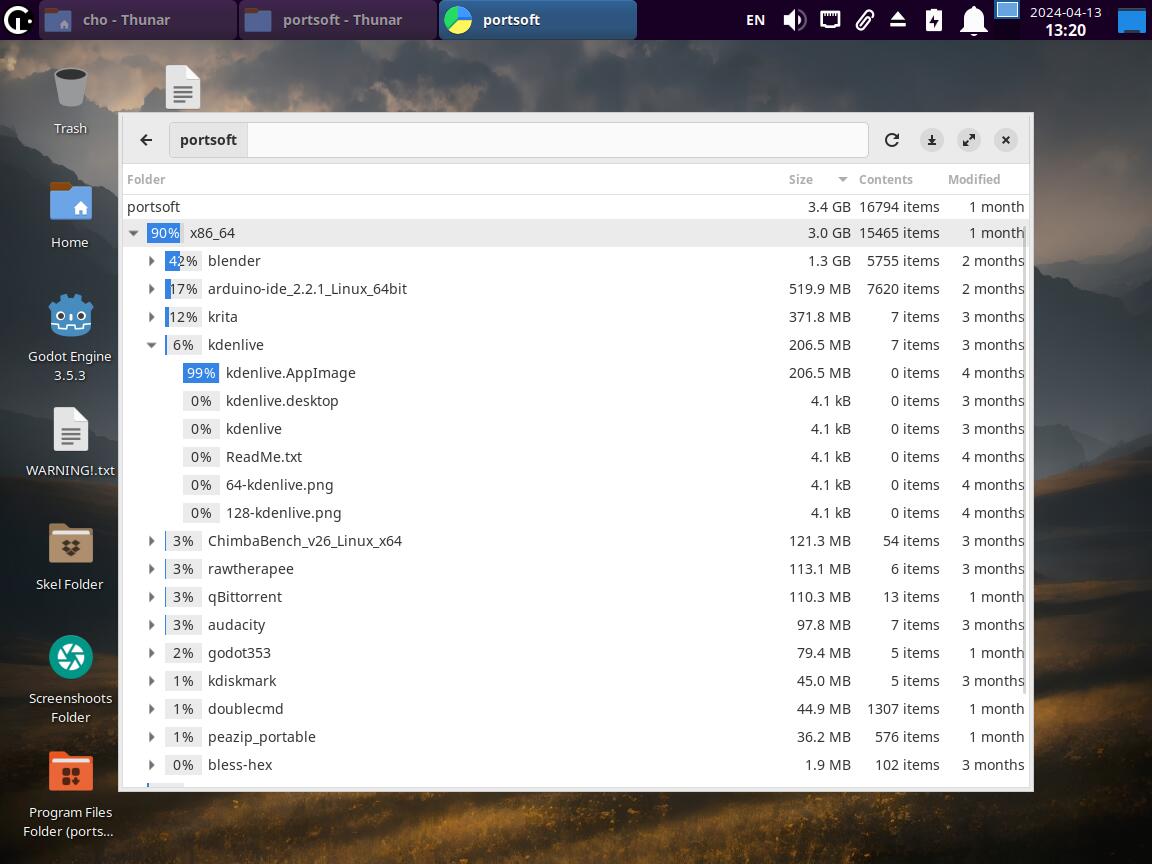The image size is (1152, 864).
Task: Rescan the folder with the refresh icon
Action: click(892, 140)
